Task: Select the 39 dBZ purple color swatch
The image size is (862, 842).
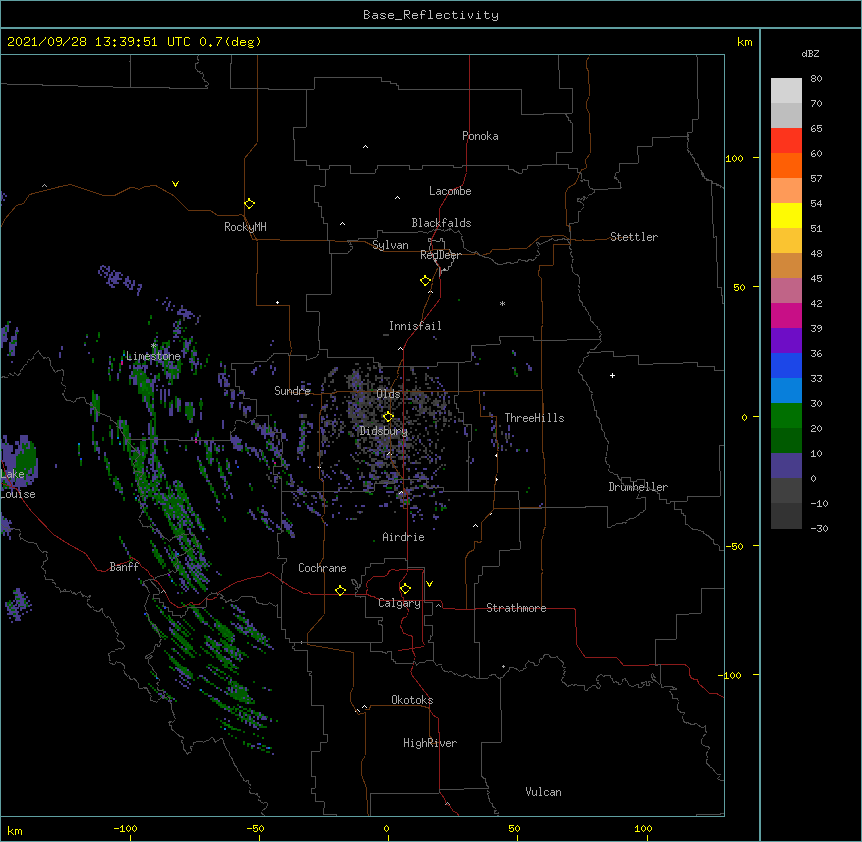Action: [786, 340]
